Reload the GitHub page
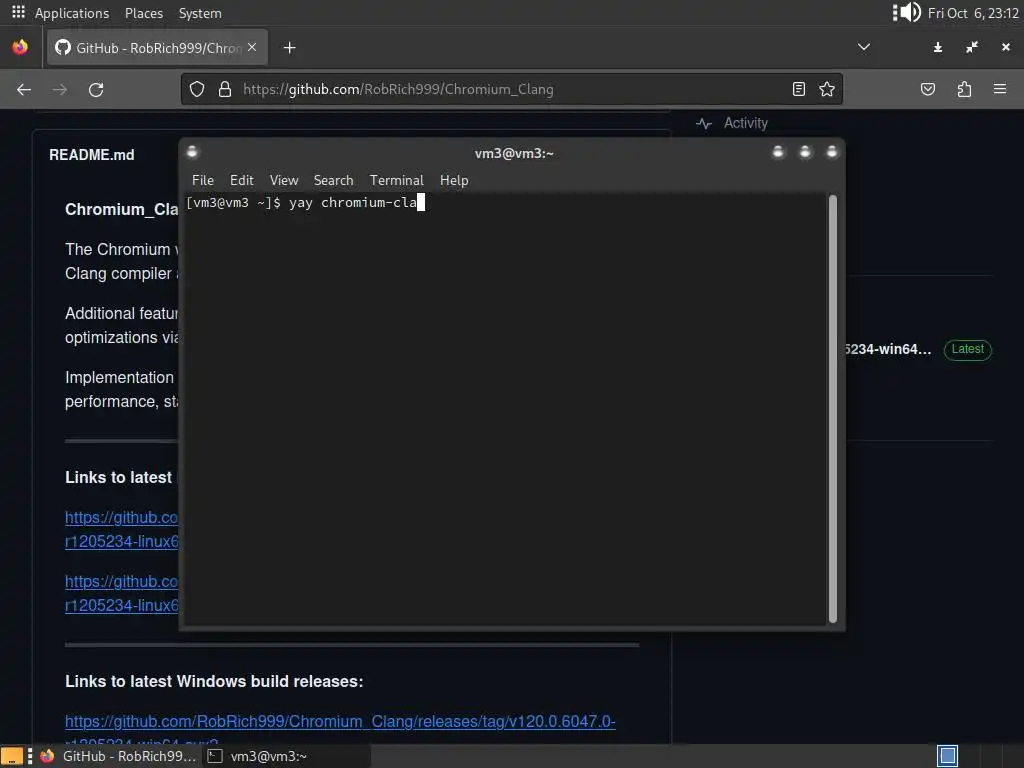This screenshot has height=768, width=1024. 96,89
